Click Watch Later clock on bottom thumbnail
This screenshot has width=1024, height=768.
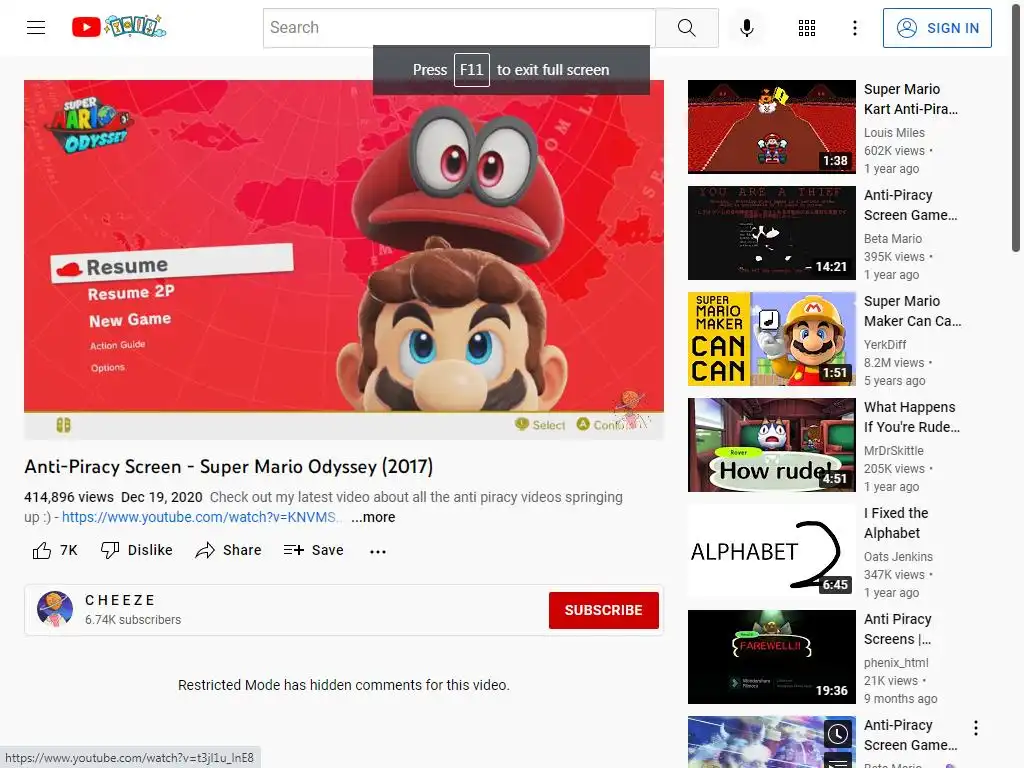[x=837, y=734]
